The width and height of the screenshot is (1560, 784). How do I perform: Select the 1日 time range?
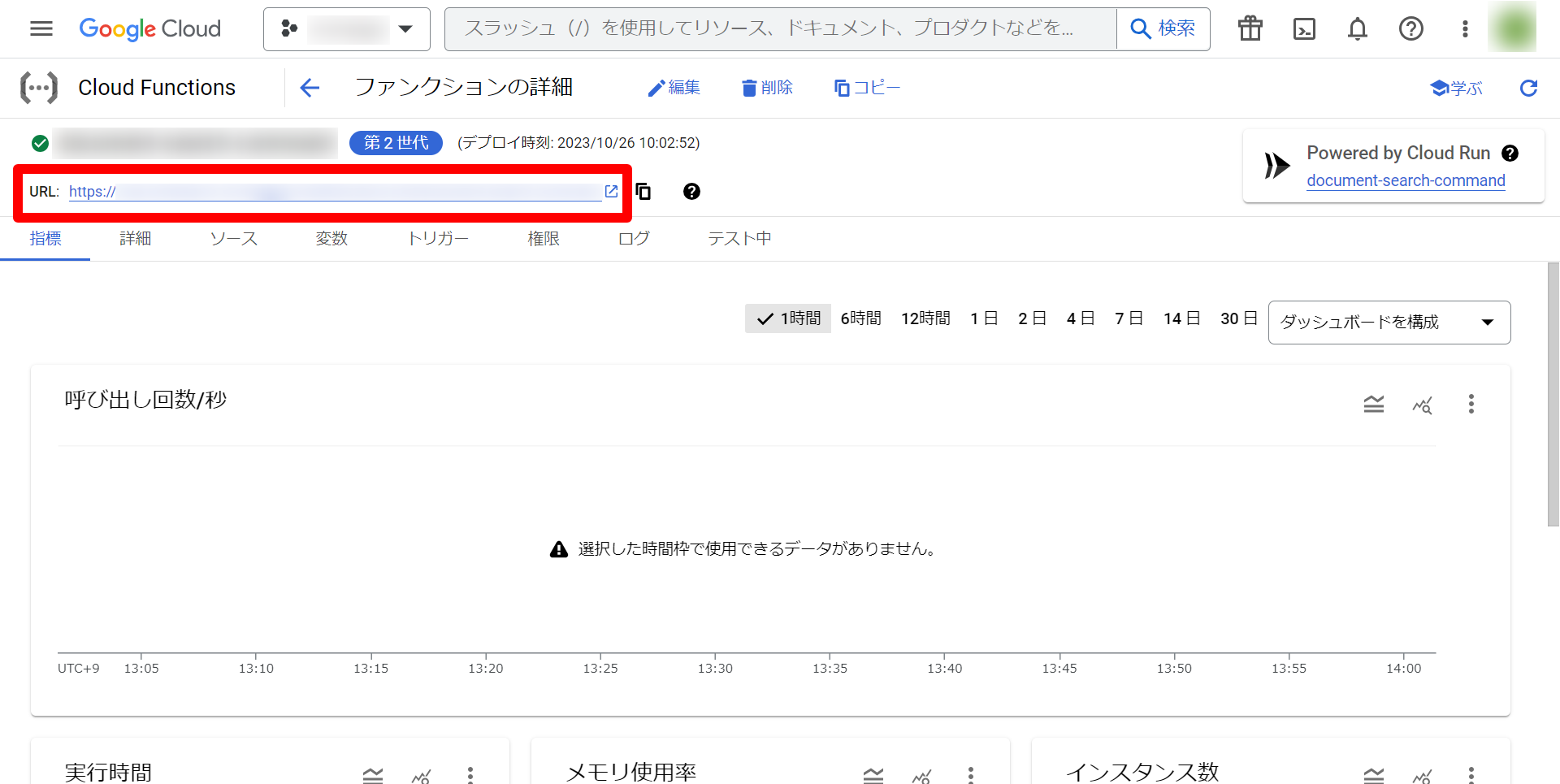983,318
